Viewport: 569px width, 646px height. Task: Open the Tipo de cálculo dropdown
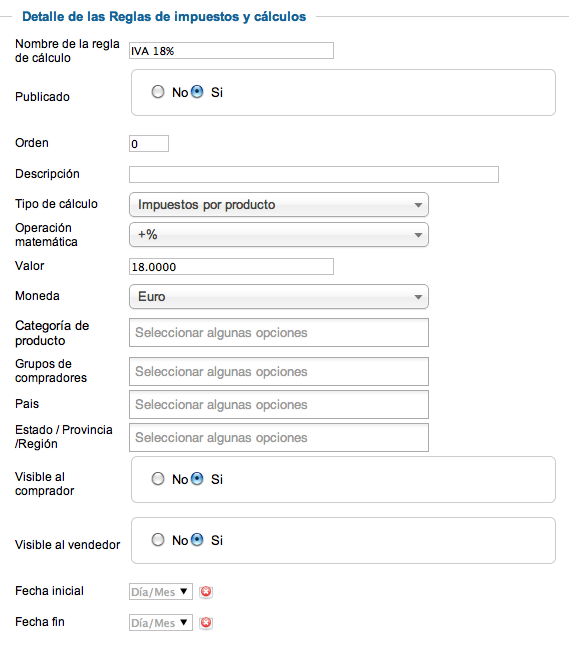click(x=279, y=205)
